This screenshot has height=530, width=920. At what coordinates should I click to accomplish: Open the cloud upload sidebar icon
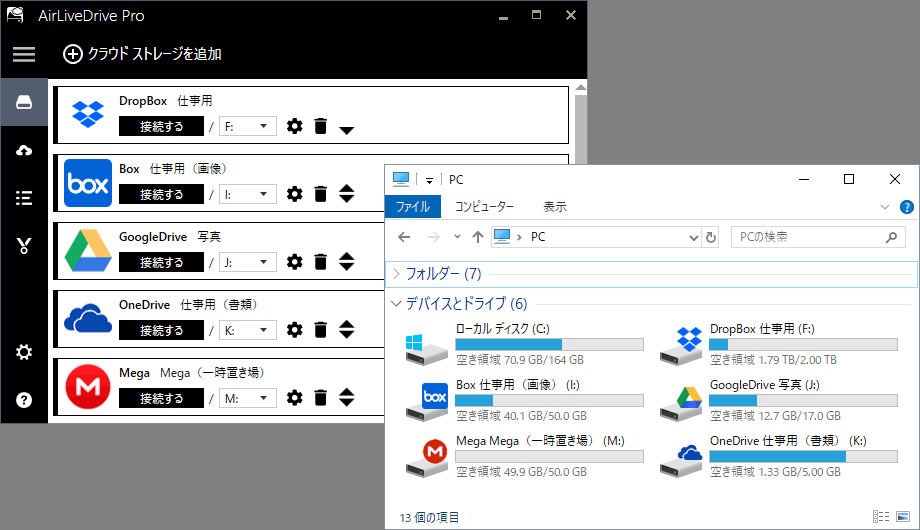click(x=24, y=150)
